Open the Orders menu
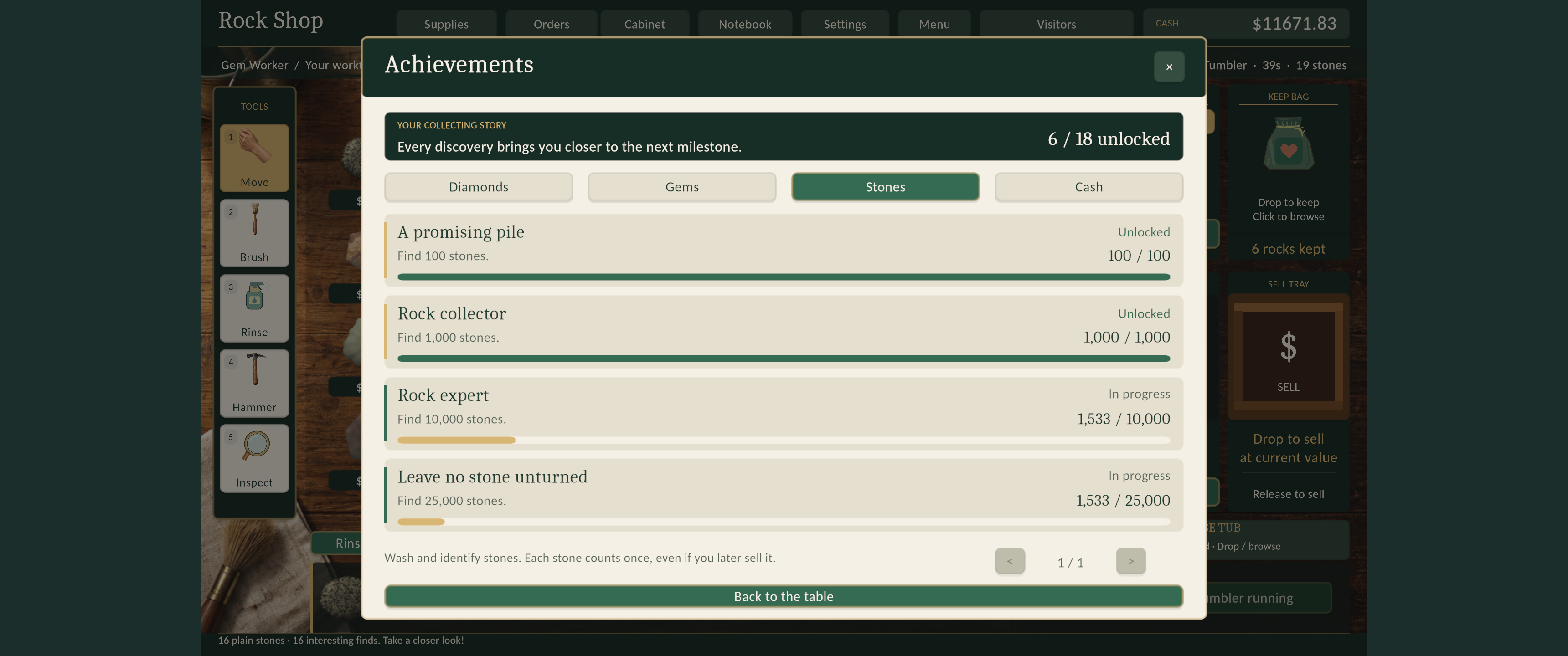 551,24
